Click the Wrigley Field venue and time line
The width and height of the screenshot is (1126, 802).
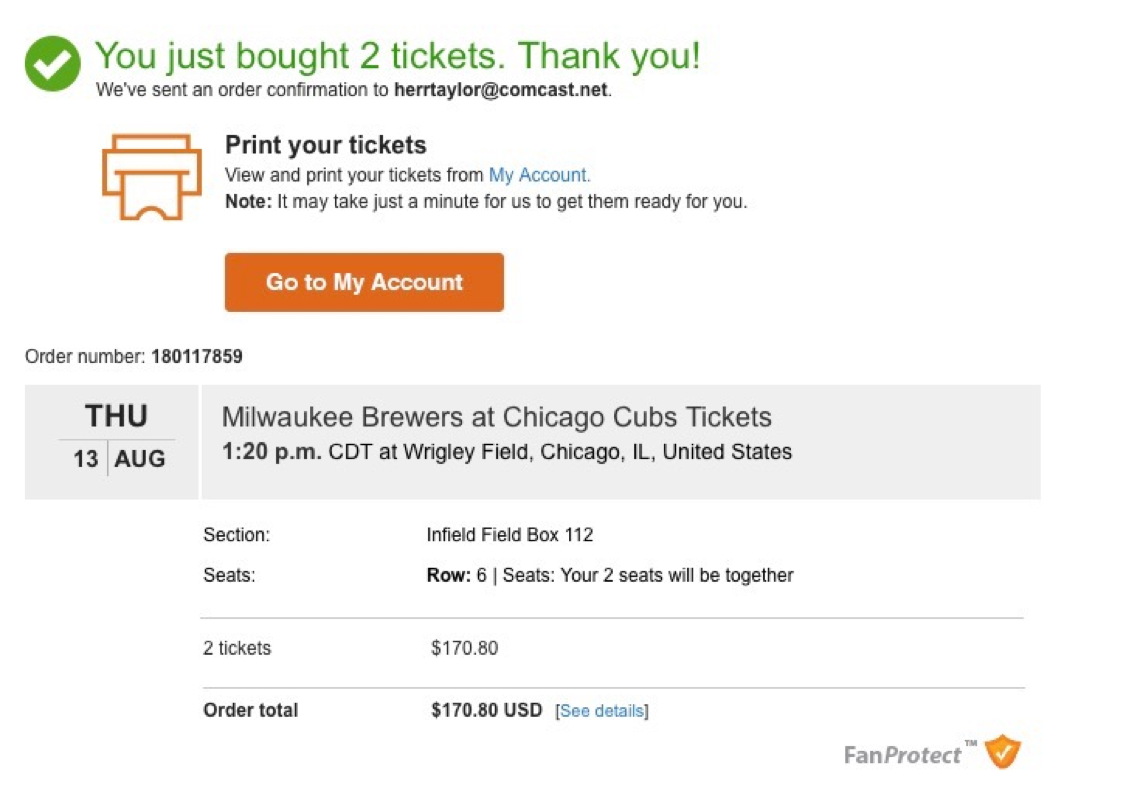click(507, 452)
